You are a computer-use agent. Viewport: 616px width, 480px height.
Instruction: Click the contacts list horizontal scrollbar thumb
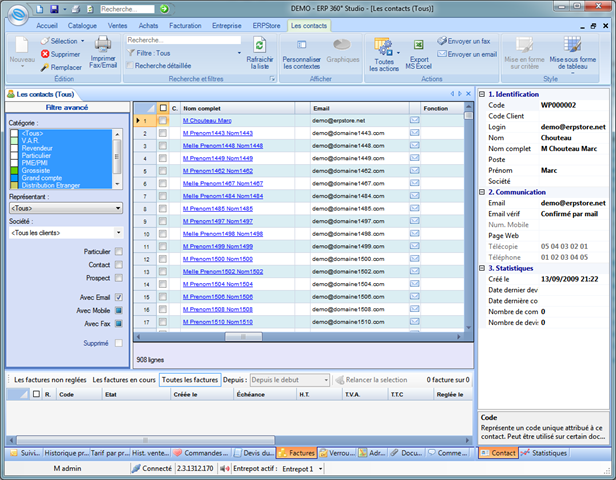point(244,337)
